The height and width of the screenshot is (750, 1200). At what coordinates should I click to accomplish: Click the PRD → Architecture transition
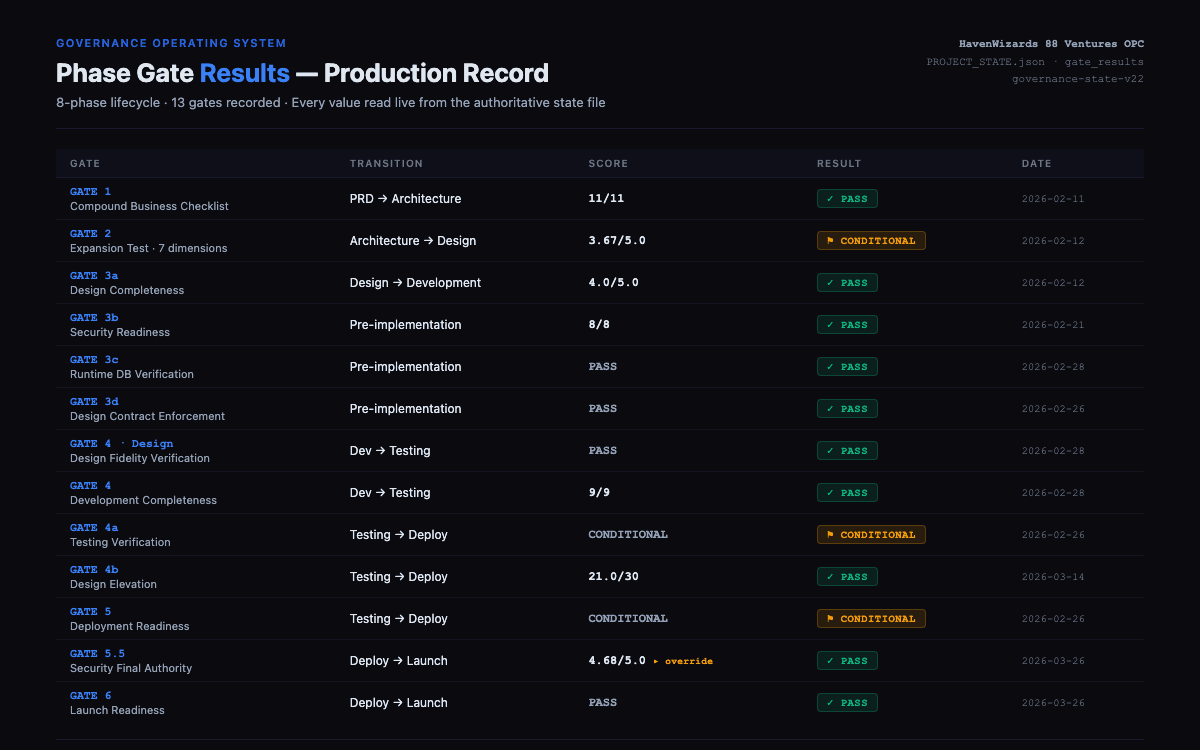point(406,199)
